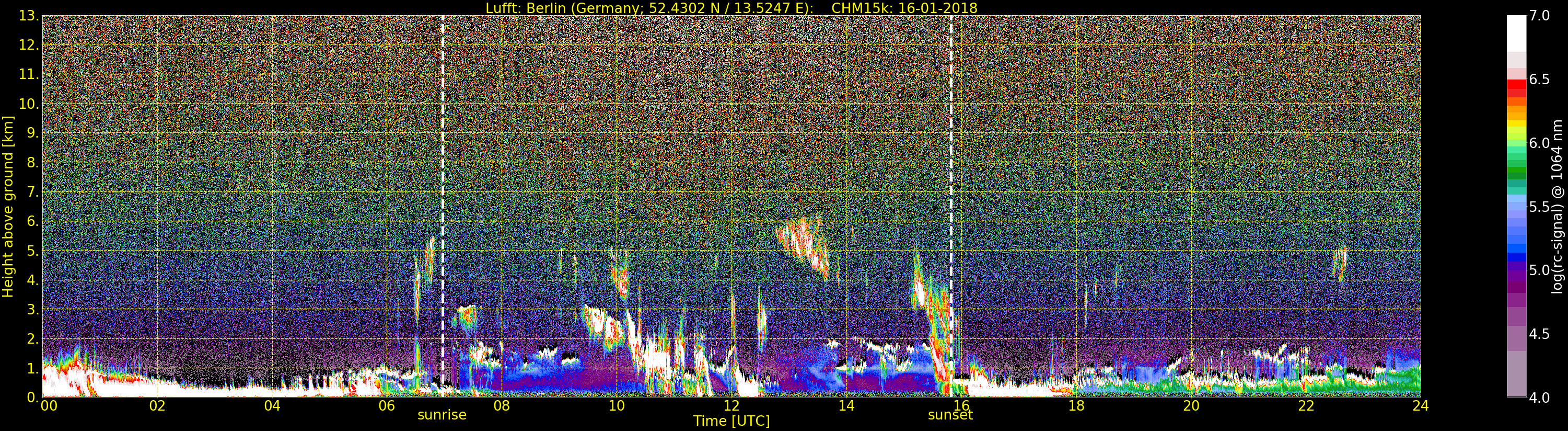
Task: Click the 'Height above ground [km]' axis label
Action: [8, 206]
